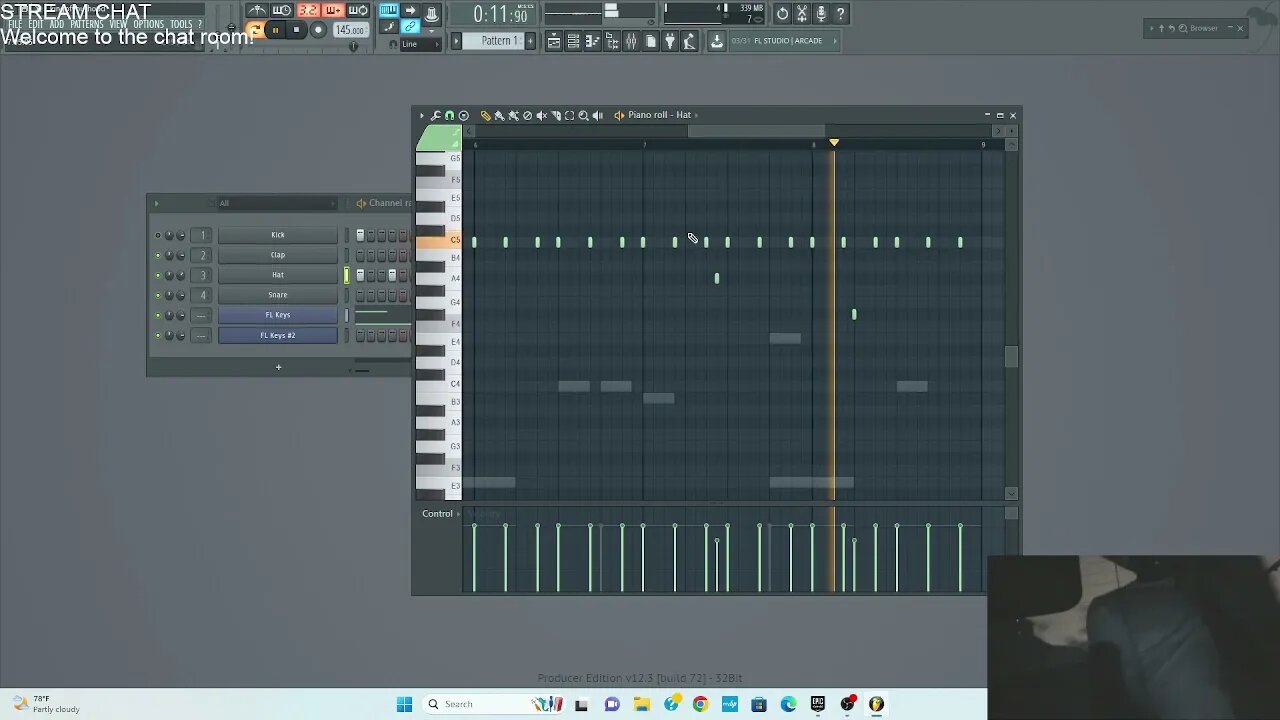1280x720 pixels.
Task: Open the piano roll wrench tools icon
Action: point(436,115)
